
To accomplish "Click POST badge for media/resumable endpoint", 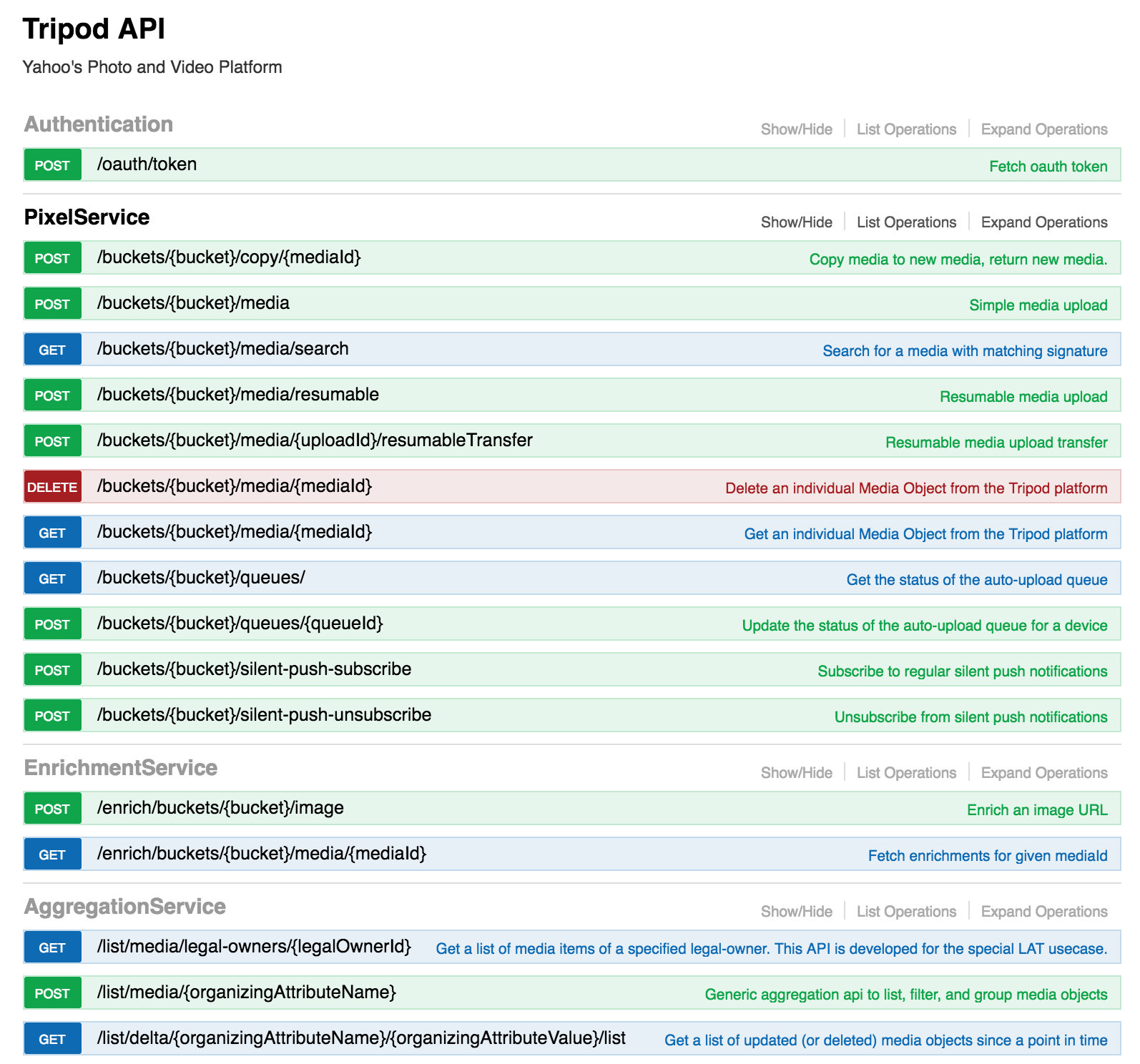I will [52, 395].
